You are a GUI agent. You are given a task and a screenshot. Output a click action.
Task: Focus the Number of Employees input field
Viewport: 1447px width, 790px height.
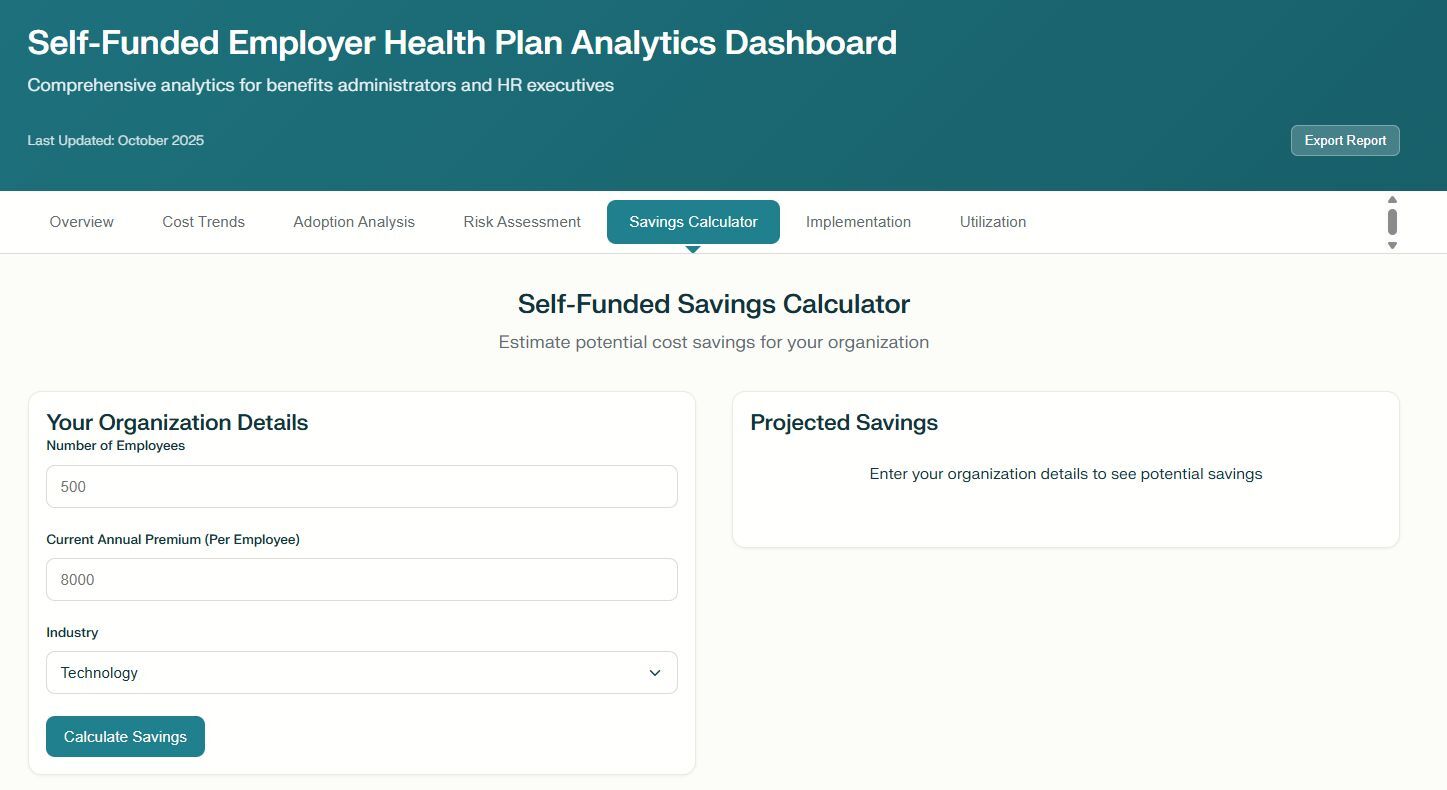point(361,487)
